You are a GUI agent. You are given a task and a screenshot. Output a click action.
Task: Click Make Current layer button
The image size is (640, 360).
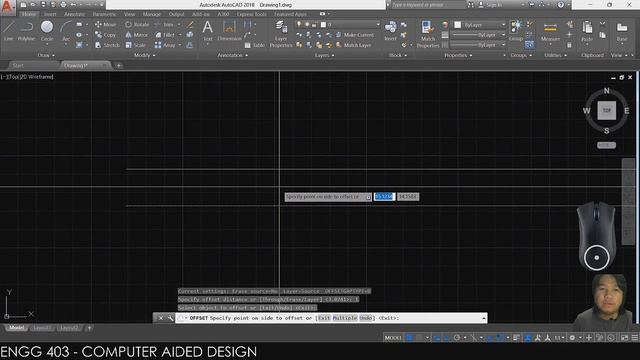pos(355,35)
